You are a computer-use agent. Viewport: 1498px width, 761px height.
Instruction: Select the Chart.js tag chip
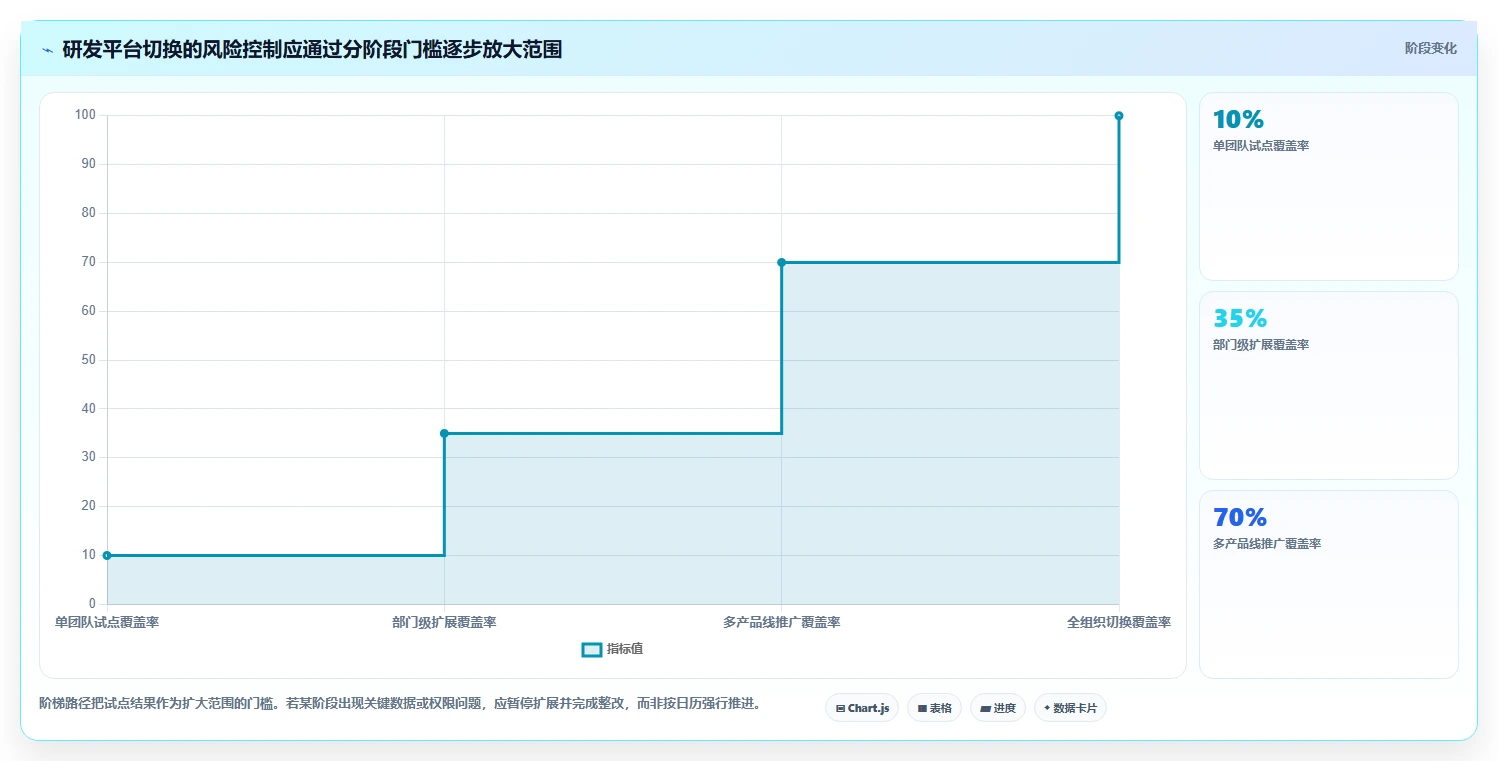tap(862, 708)
